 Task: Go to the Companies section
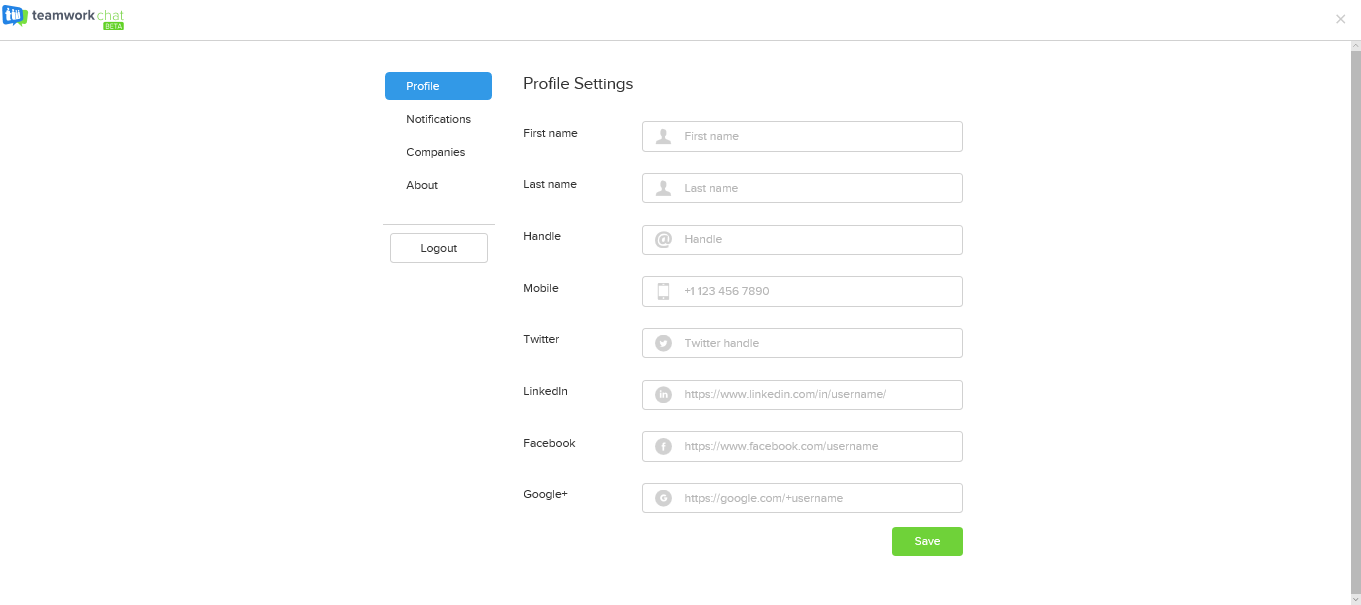[436, 152]
